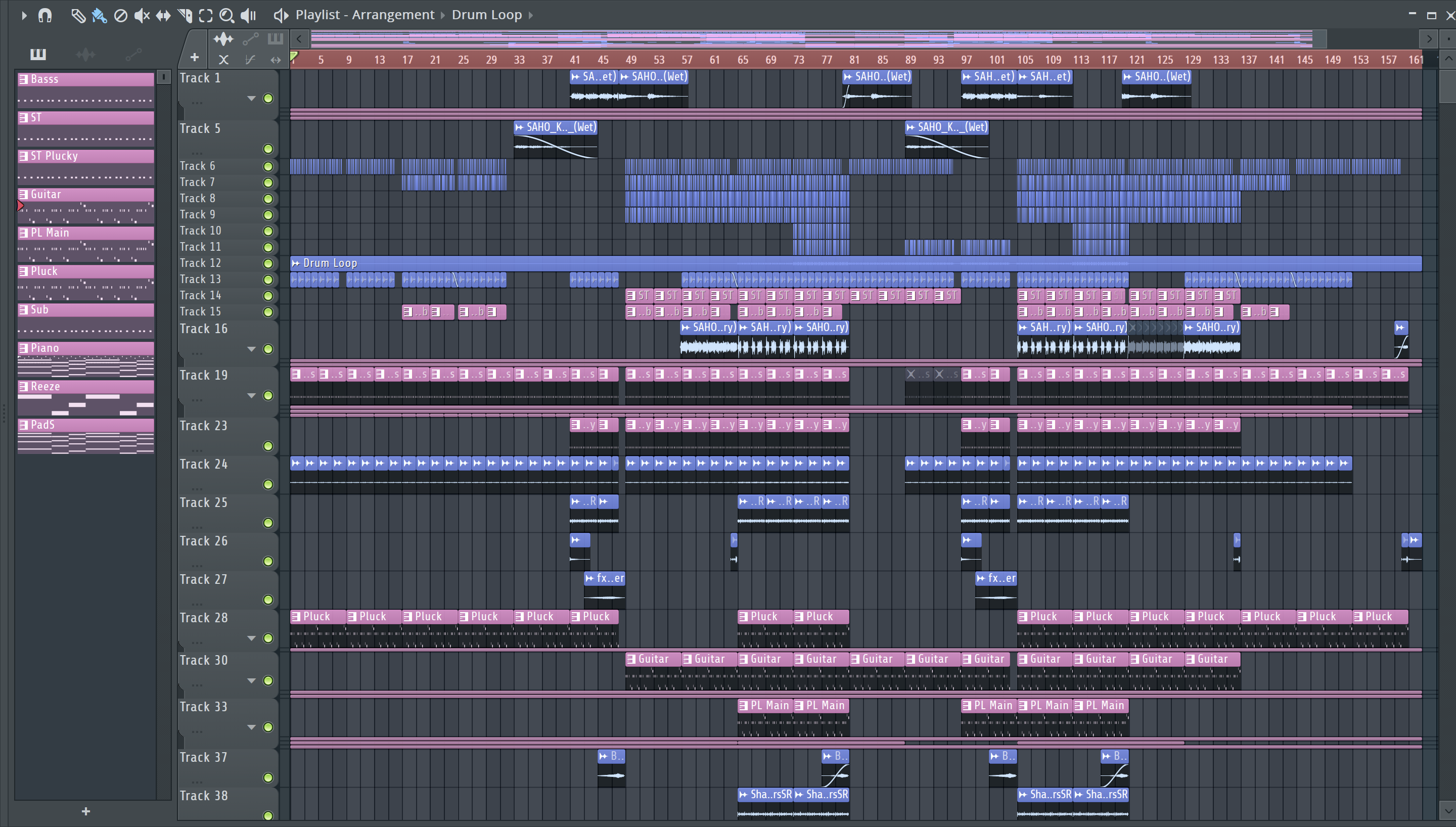Screen dimensions: 1456x827
Task: Add a new track with plus button
Action: (194, 57)
